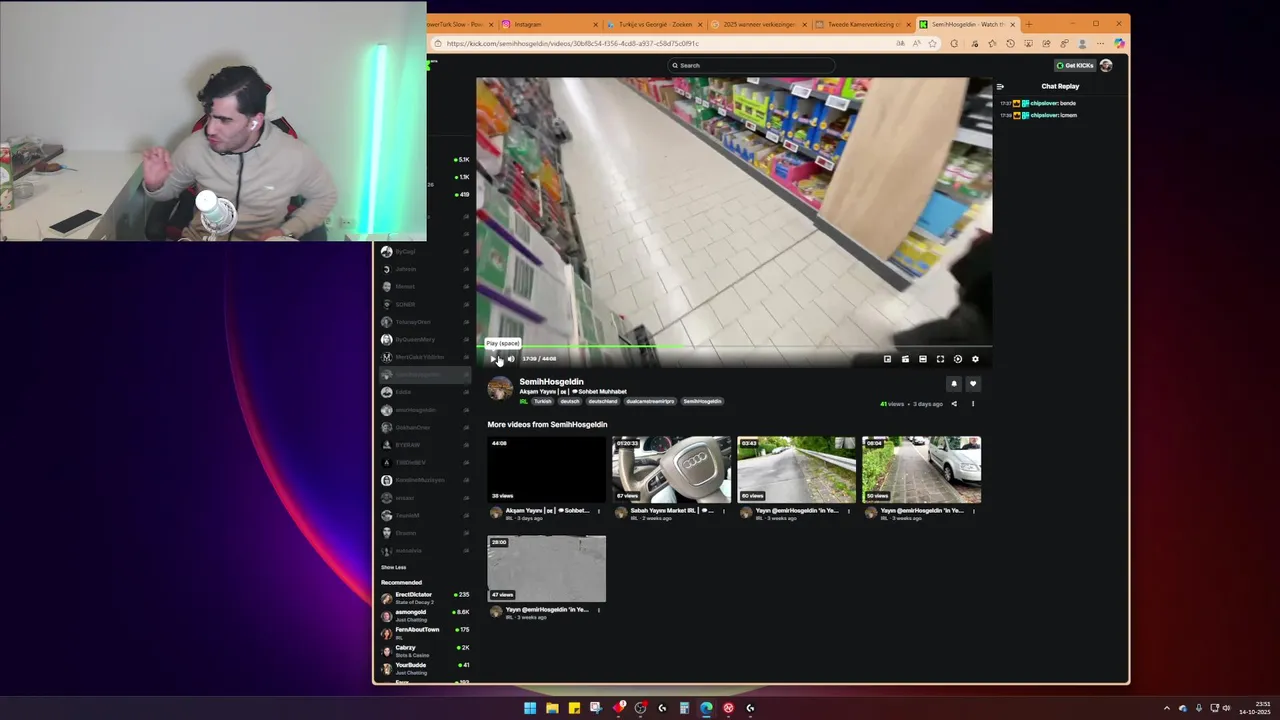Open File Explorer from taskbar
1280x720 pixels.
coord(552,708)
